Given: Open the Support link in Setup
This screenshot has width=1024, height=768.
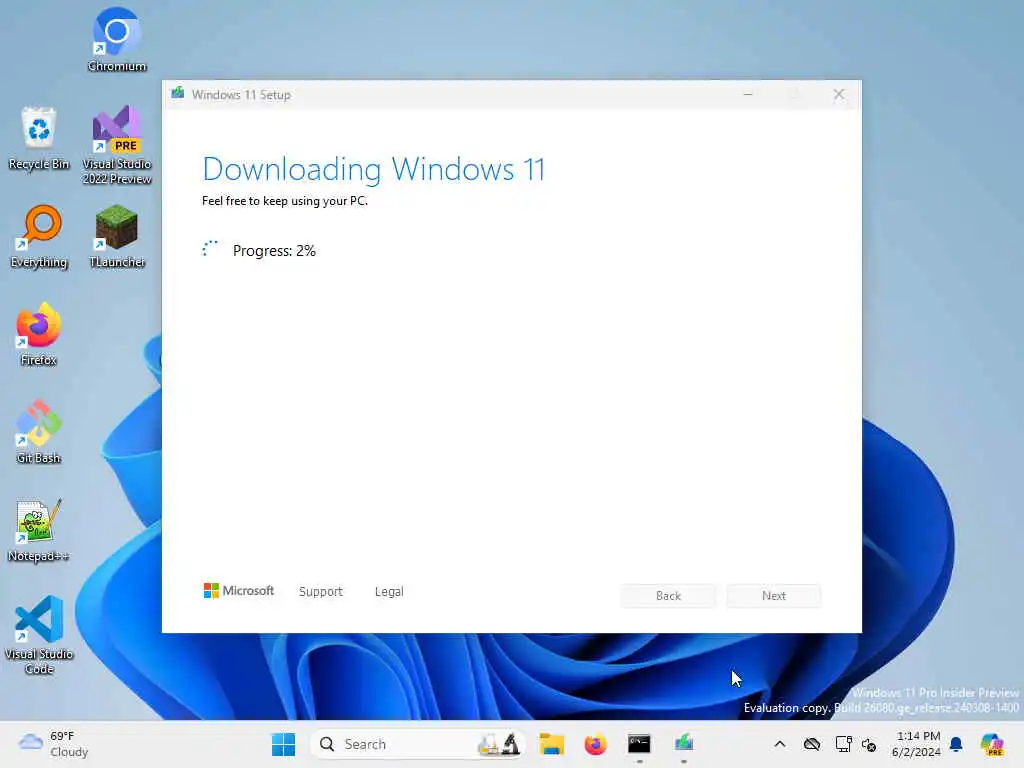Looking at the screenshot, I should pos(321,592).
